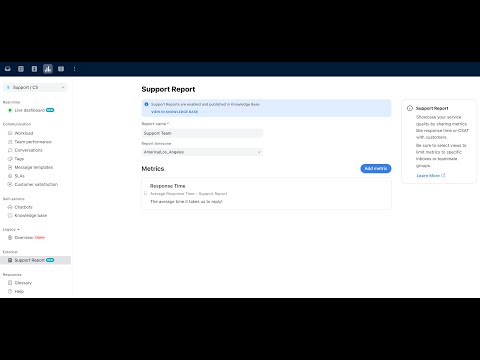
Task: Expand the Support | CS workspace selector
Action: (x=35, y=87)
